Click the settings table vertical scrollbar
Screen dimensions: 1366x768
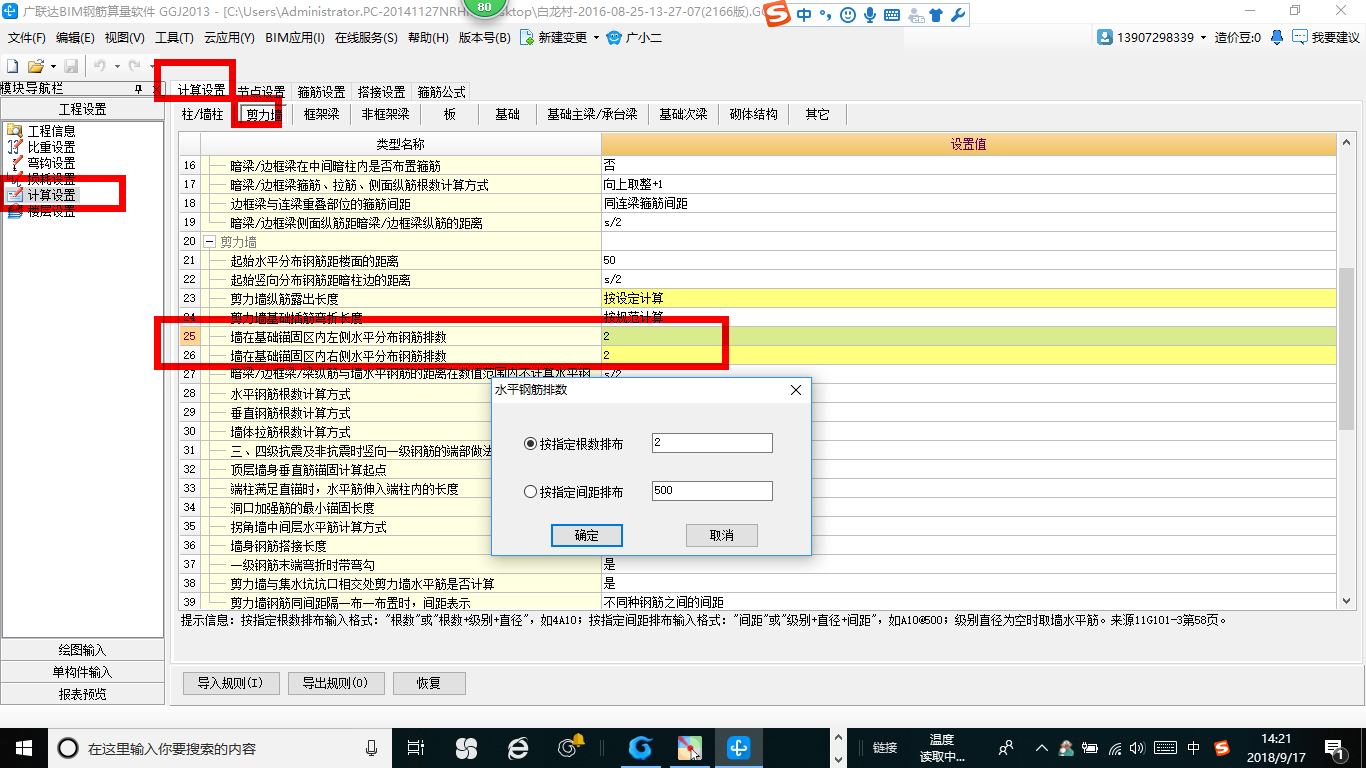point(1346,350)
